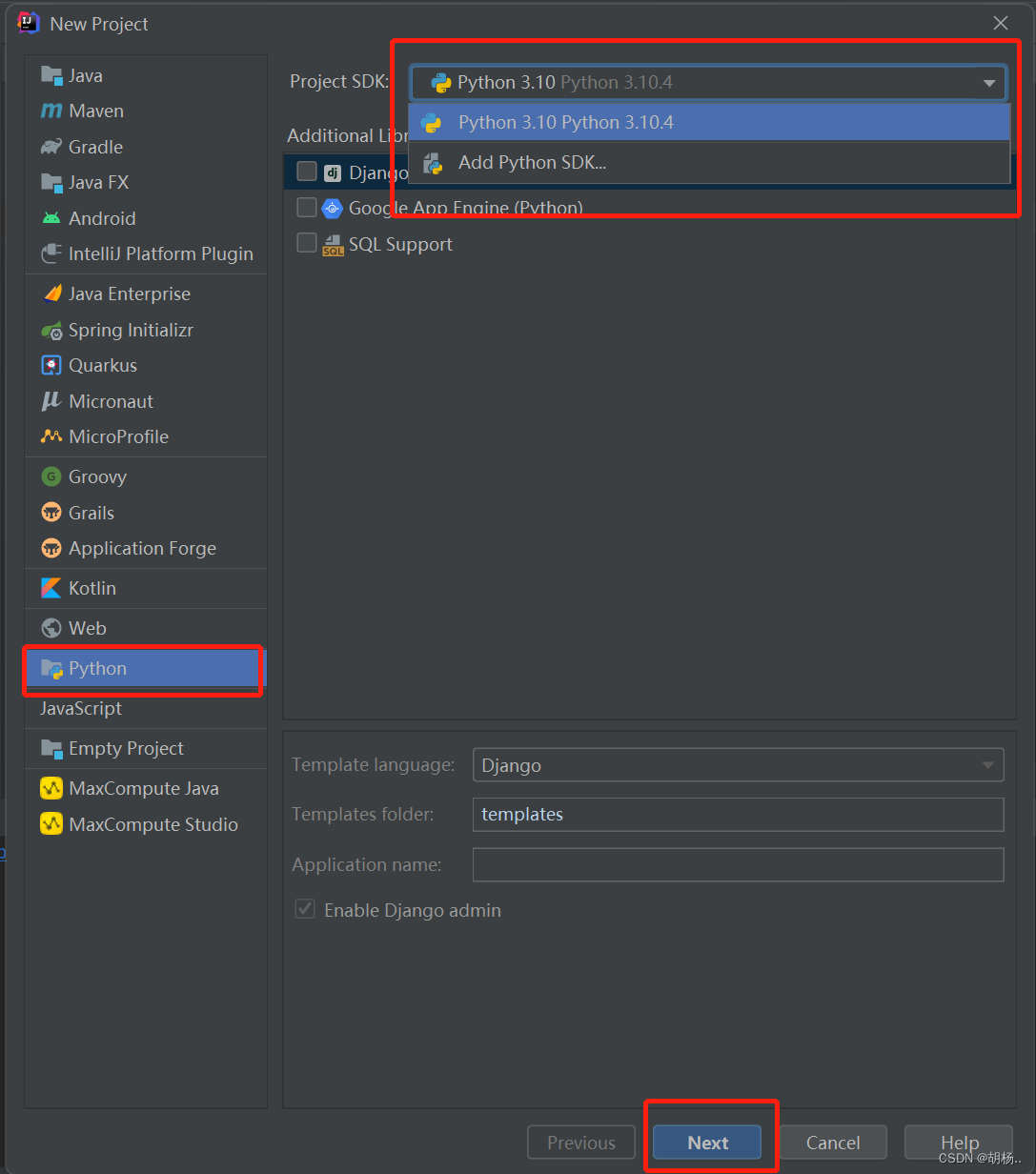1036x1174 pixels.
Task: Choose Add Python SDK... option
Action: (709, 163)
